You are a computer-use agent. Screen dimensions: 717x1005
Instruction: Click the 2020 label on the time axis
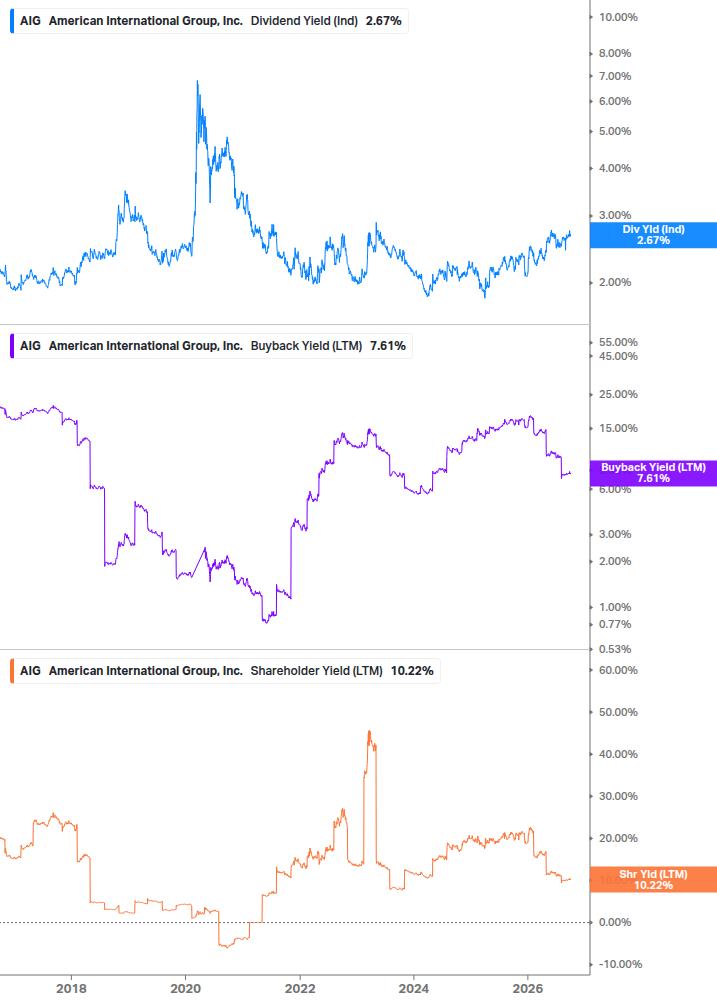(x=185, y=989)
